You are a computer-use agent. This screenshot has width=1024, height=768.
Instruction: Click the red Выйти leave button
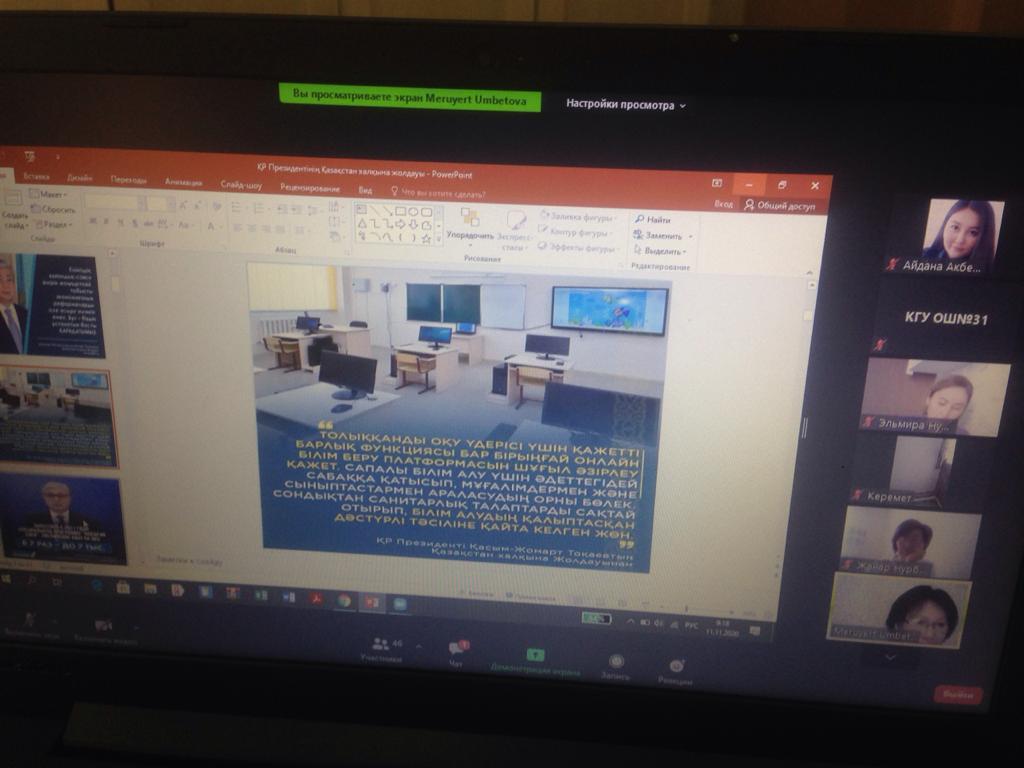coord(957,694)
